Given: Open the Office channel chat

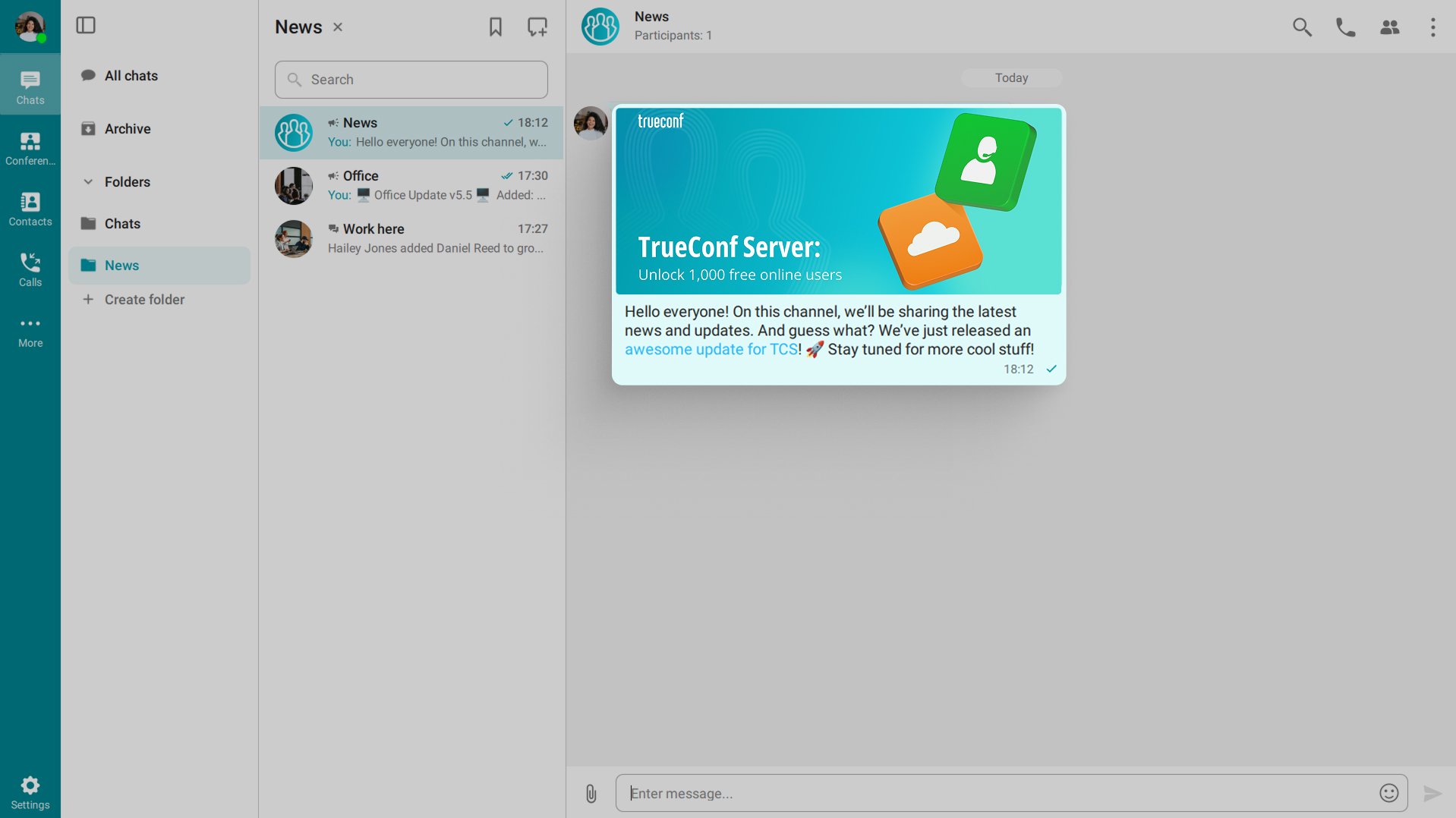Looking at the screenshot, I should point(411,186).
